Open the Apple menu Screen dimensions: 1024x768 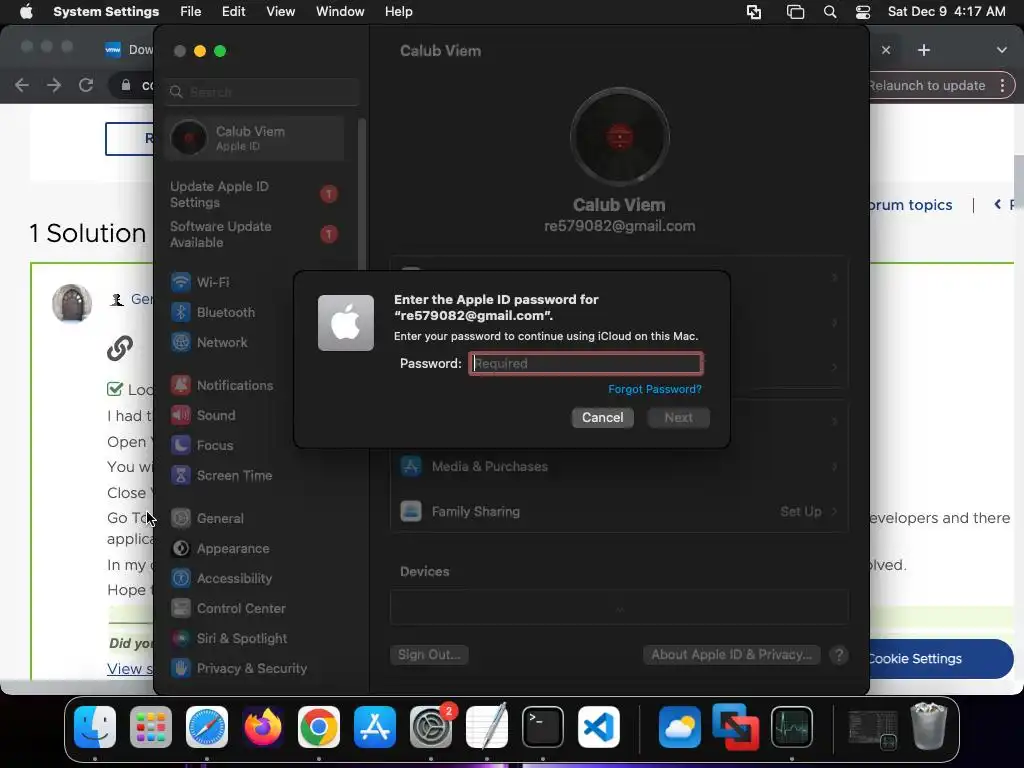tap(26, 12)
